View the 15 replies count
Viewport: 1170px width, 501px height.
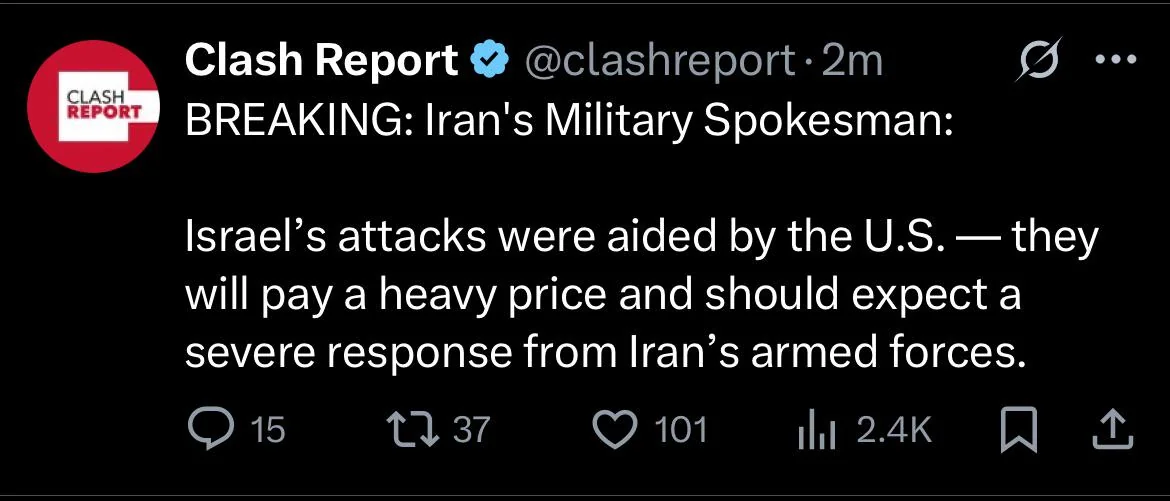click(x=268, y=431)
